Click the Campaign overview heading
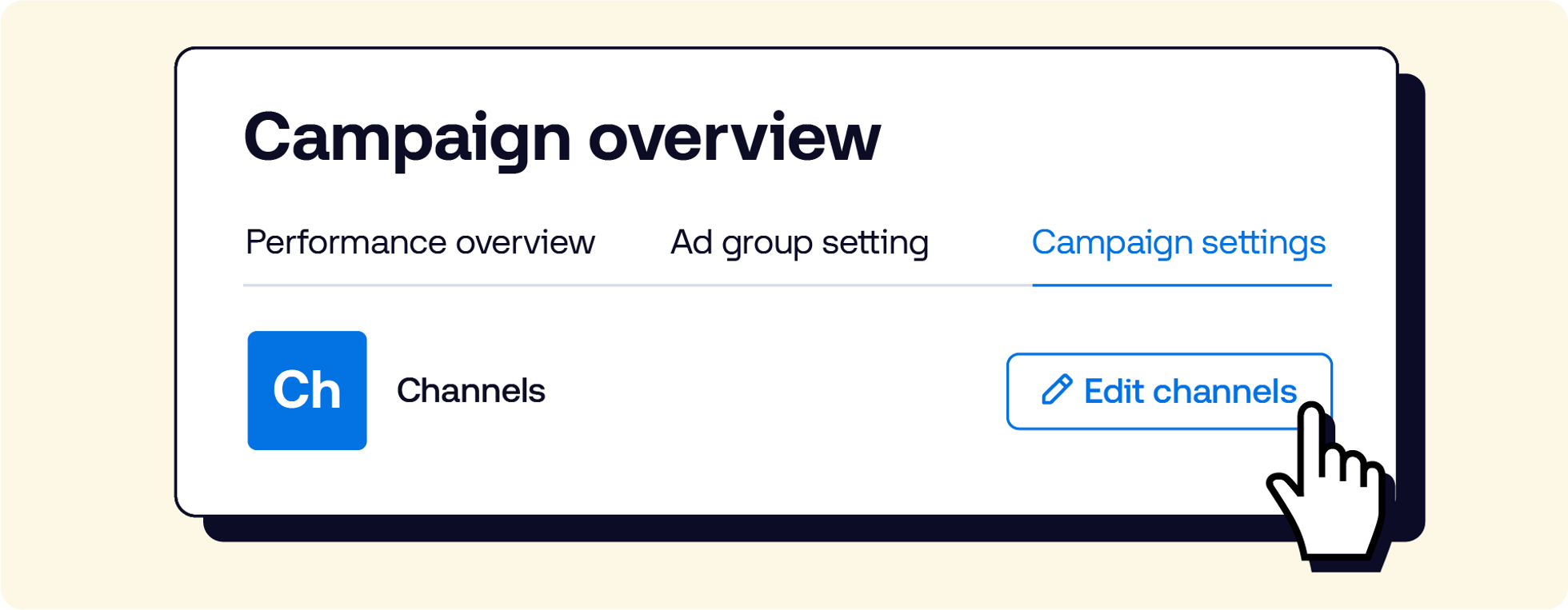Screen dimensions: 1568x610 562,138
